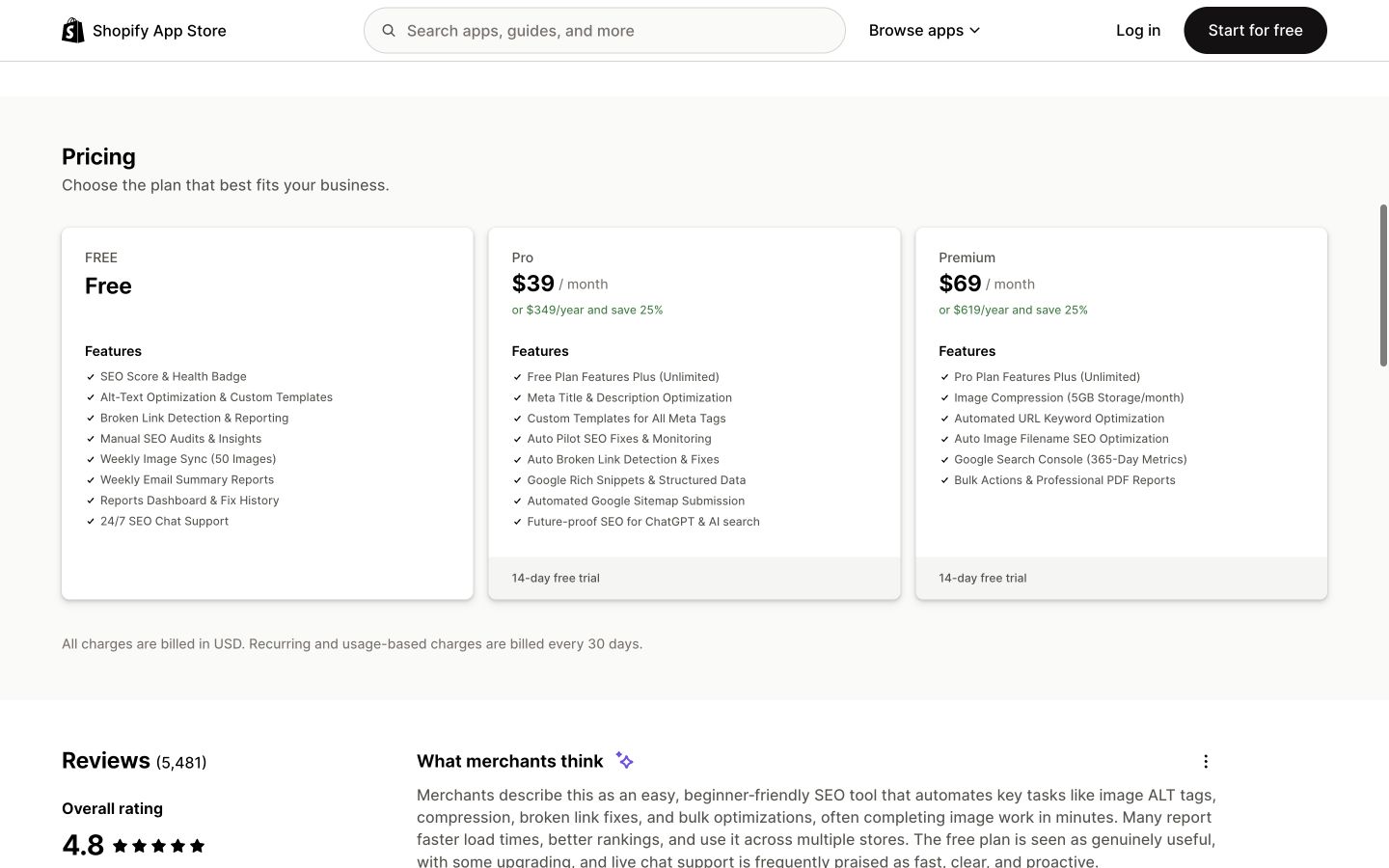Click 'Weekly Image Sync (50 Images)' feature

(x=188, y=459)
